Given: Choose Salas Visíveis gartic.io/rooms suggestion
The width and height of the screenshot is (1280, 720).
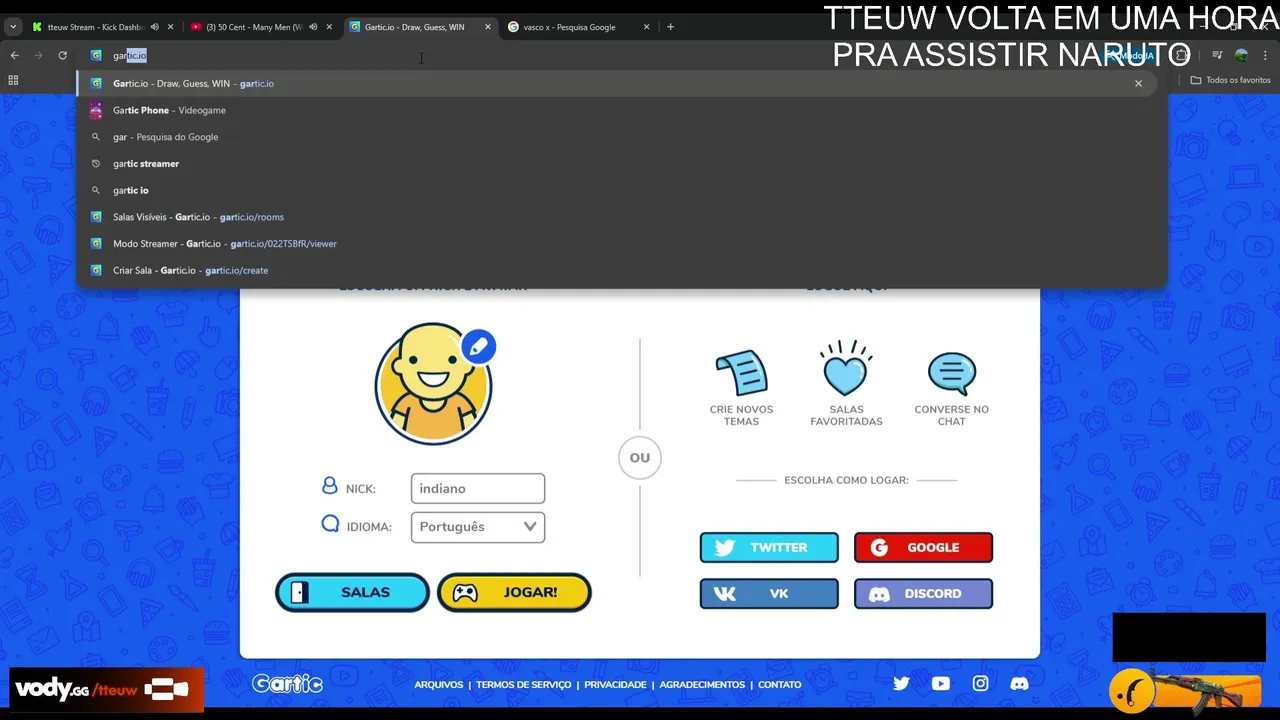Looking at the screenshot, I should click(x=617, y=217).
